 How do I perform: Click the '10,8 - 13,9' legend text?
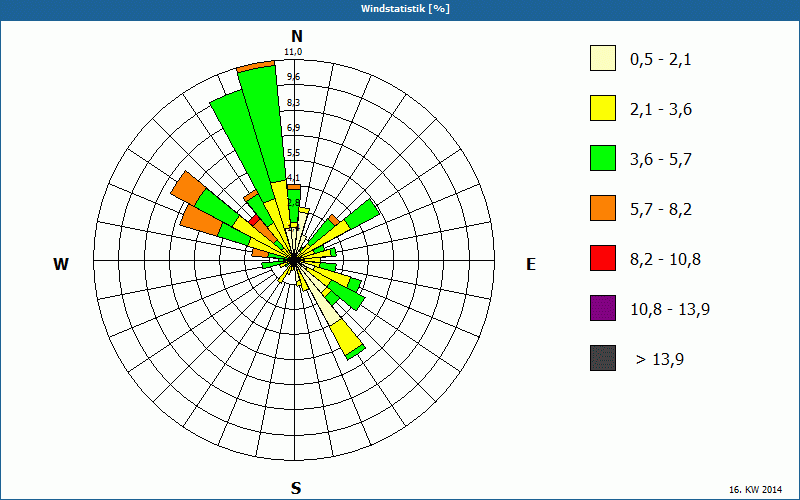point(670,310)
